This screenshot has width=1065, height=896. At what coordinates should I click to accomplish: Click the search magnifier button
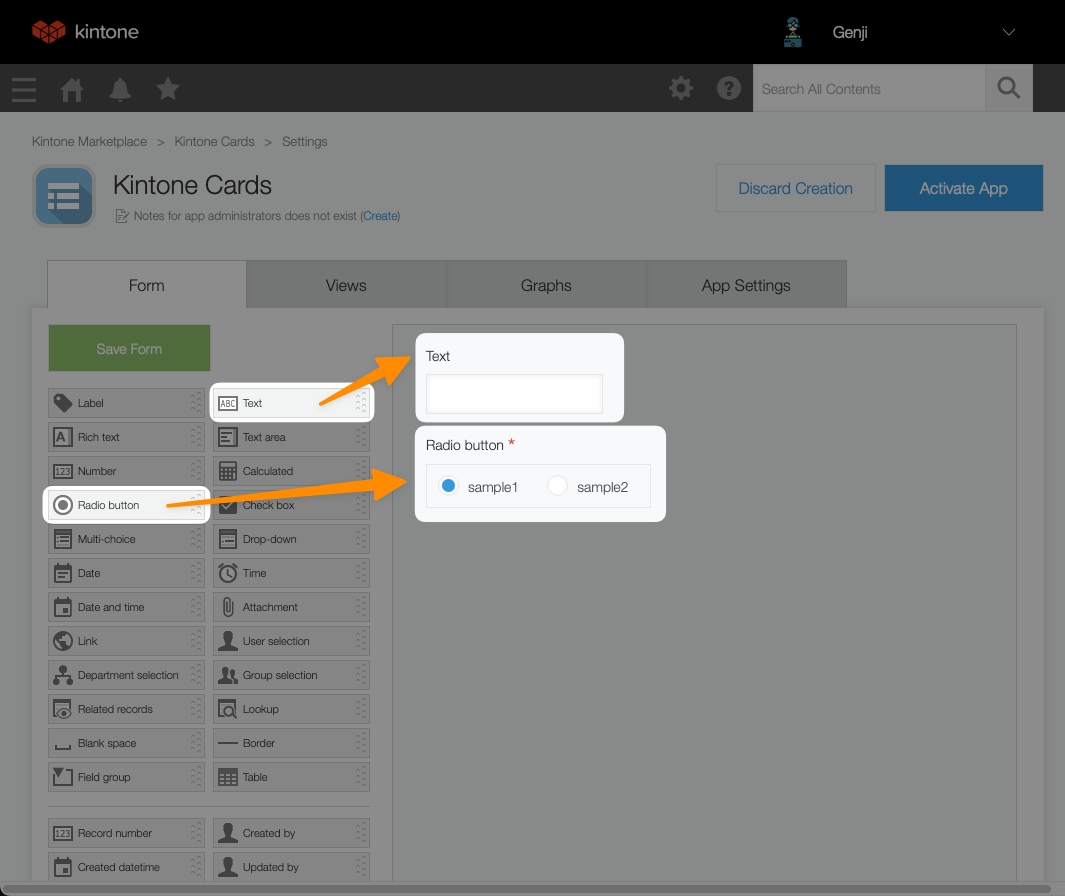coord(1009,88)
